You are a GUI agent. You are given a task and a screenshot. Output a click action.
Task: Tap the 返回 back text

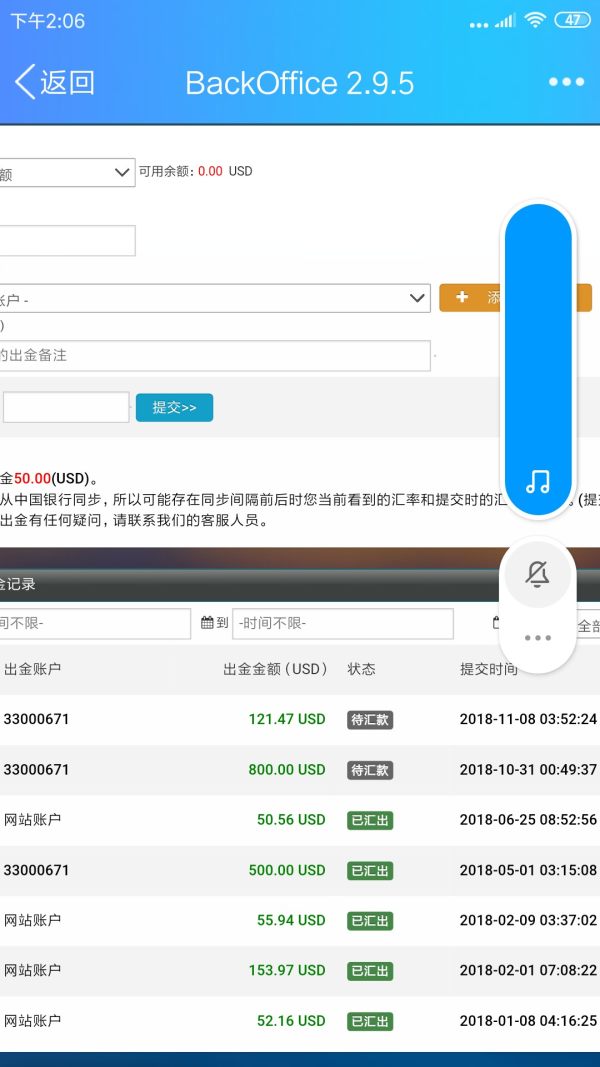68,82
